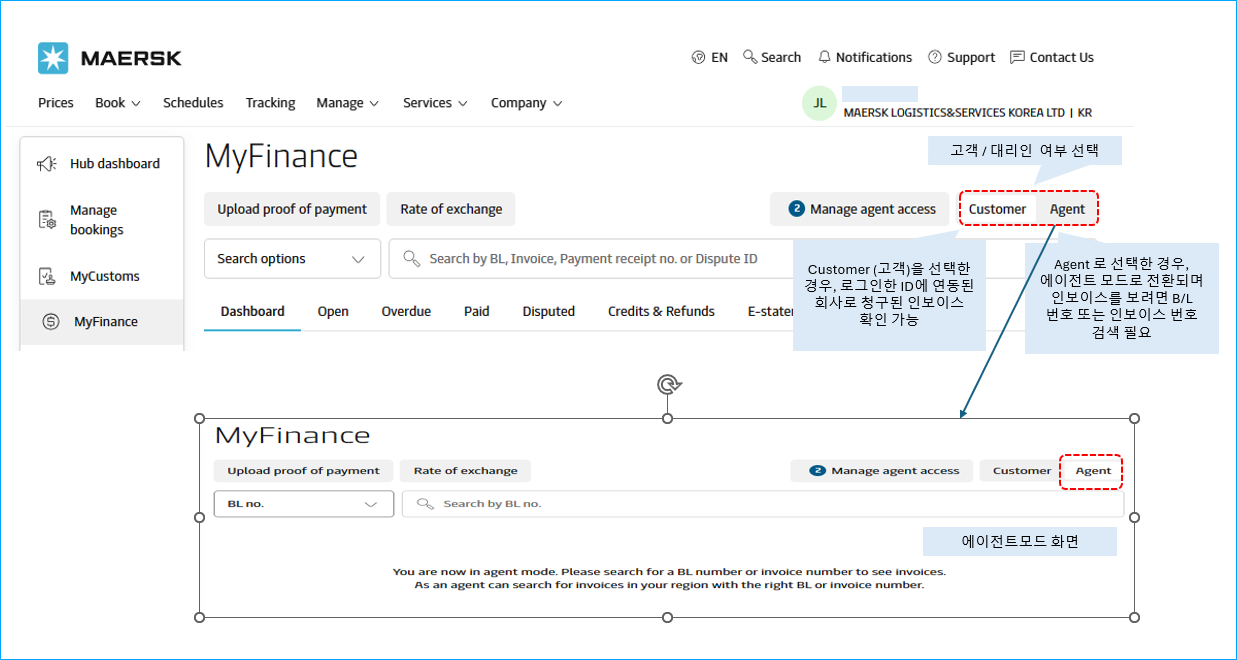The width and height of the screenshot is (1237, 660).
Task: Switch to Customer mode toggle
Action: pyautogui.click(x=997, y=209)
